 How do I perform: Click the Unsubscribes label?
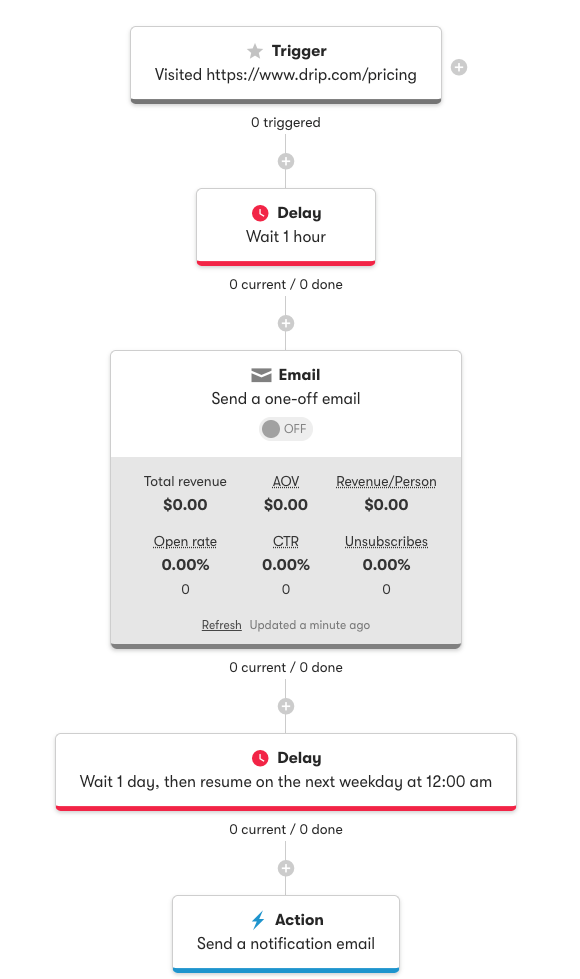pyautogui.click(x=386, y=541)
